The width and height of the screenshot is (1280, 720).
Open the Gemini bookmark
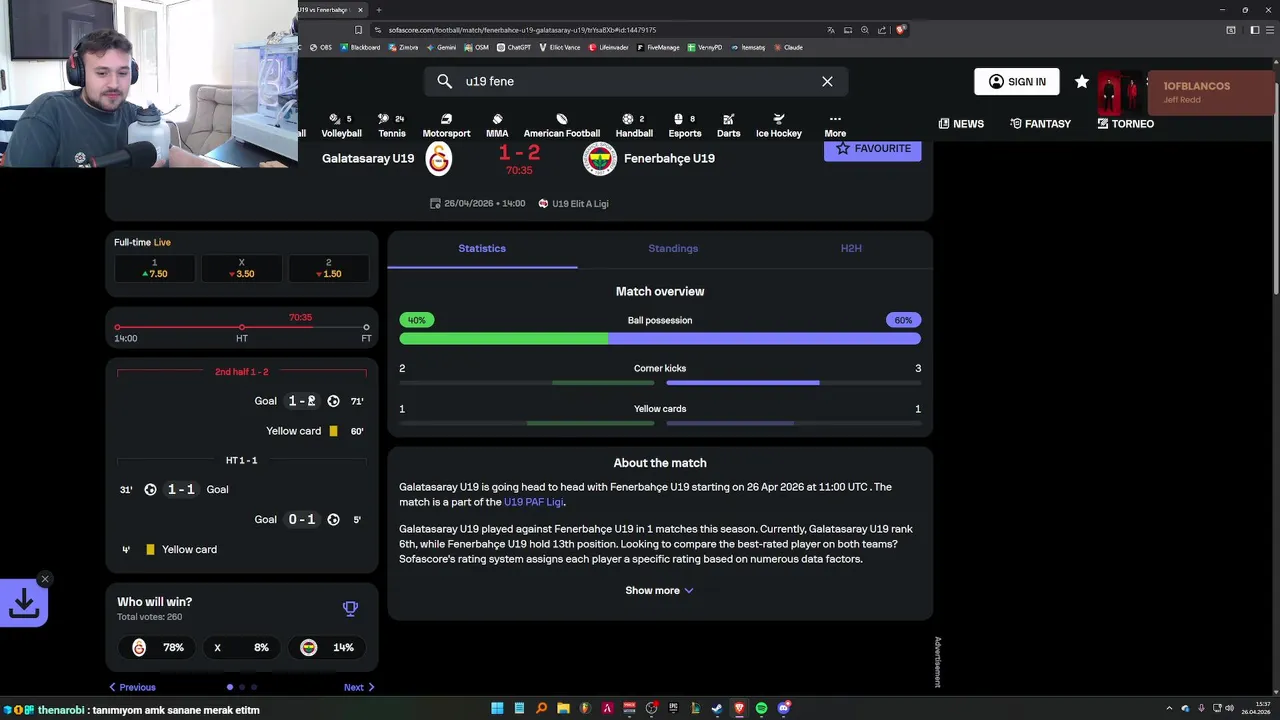441,47
